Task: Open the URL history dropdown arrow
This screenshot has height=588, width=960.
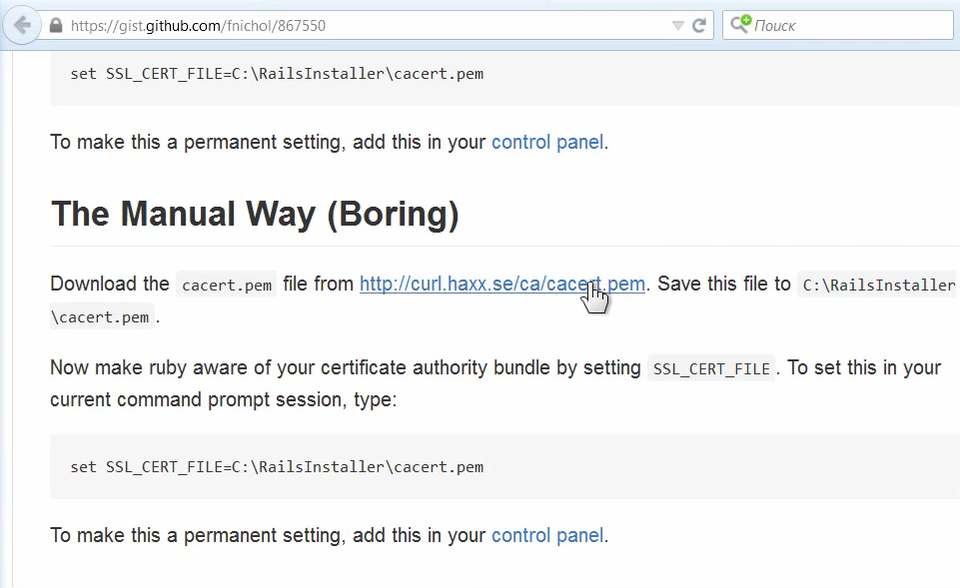Action: click(678, 26)
